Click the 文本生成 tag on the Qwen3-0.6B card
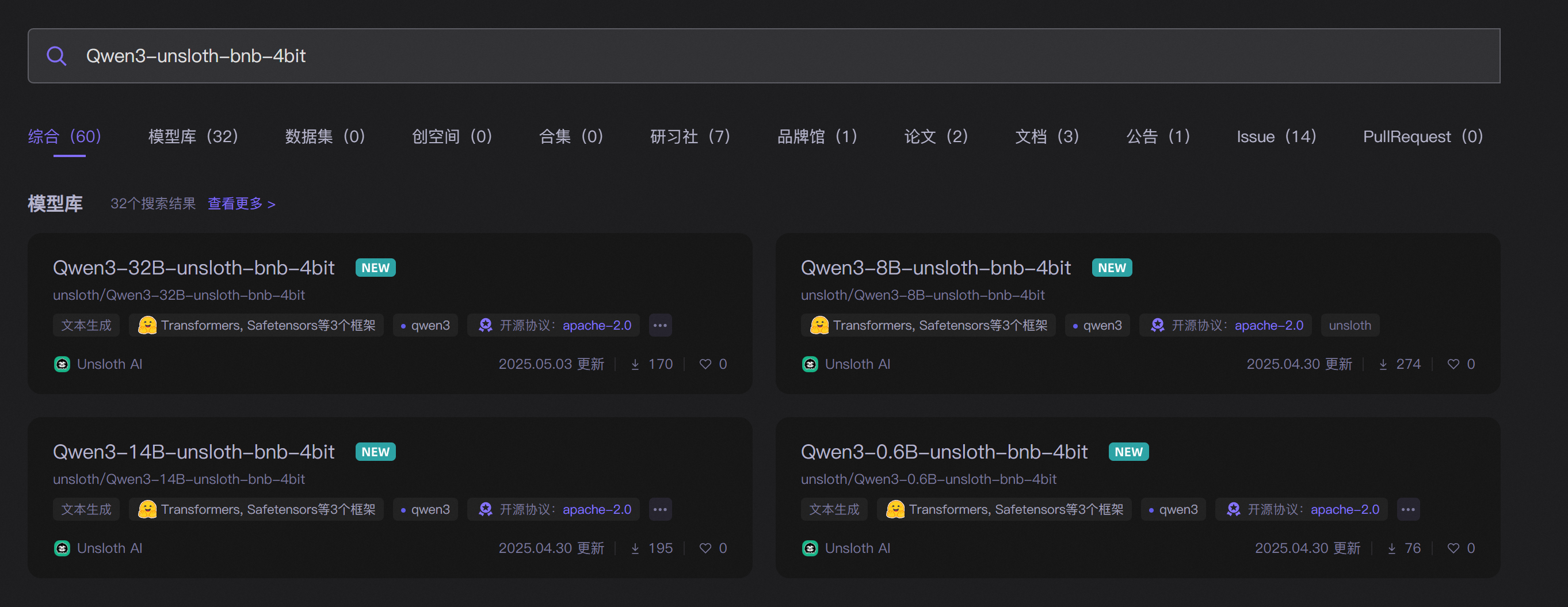 click(x=834, y=510)
